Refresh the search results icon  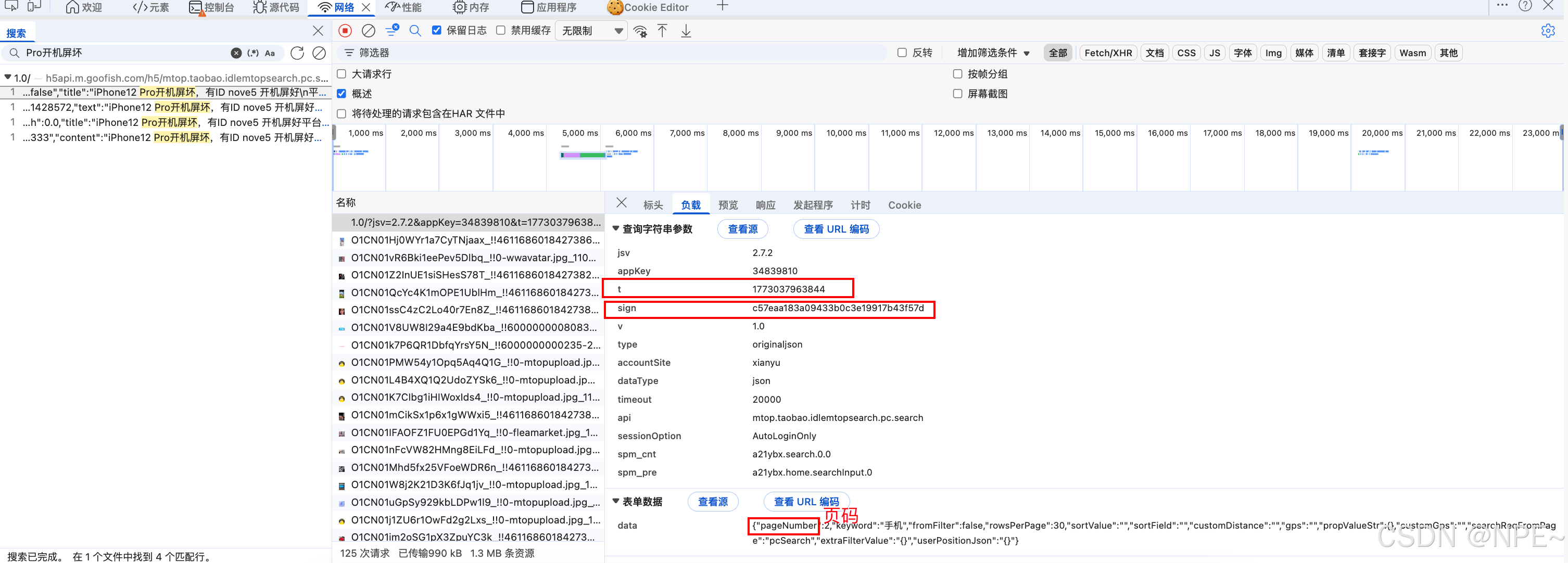tap(297, 53)
